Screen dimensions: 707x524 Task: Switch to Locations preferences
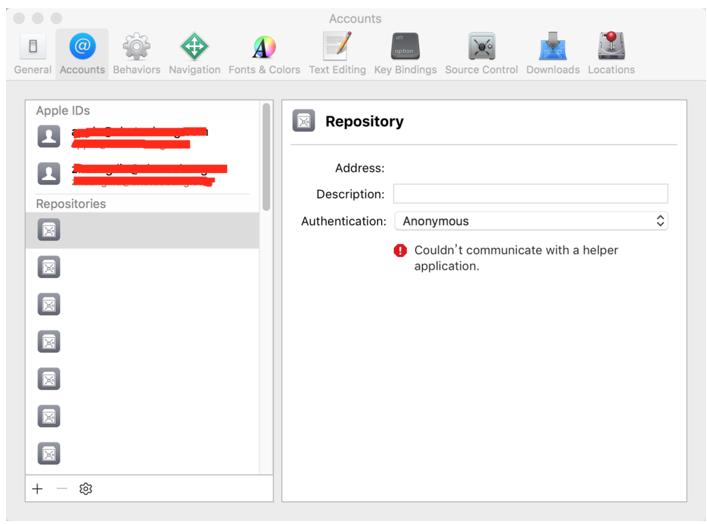point(611,54)
